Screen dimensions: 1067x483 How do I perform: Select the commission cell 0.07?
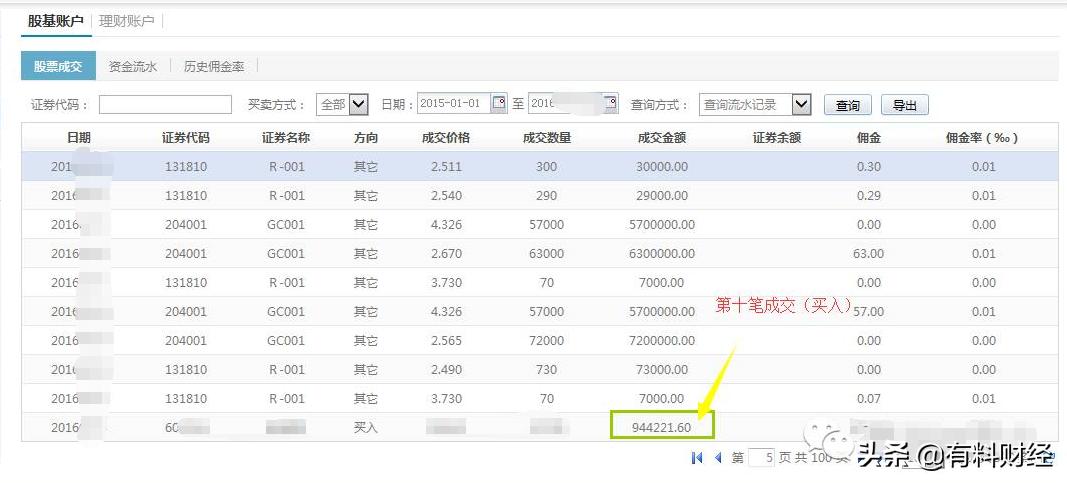coord(869,398)
